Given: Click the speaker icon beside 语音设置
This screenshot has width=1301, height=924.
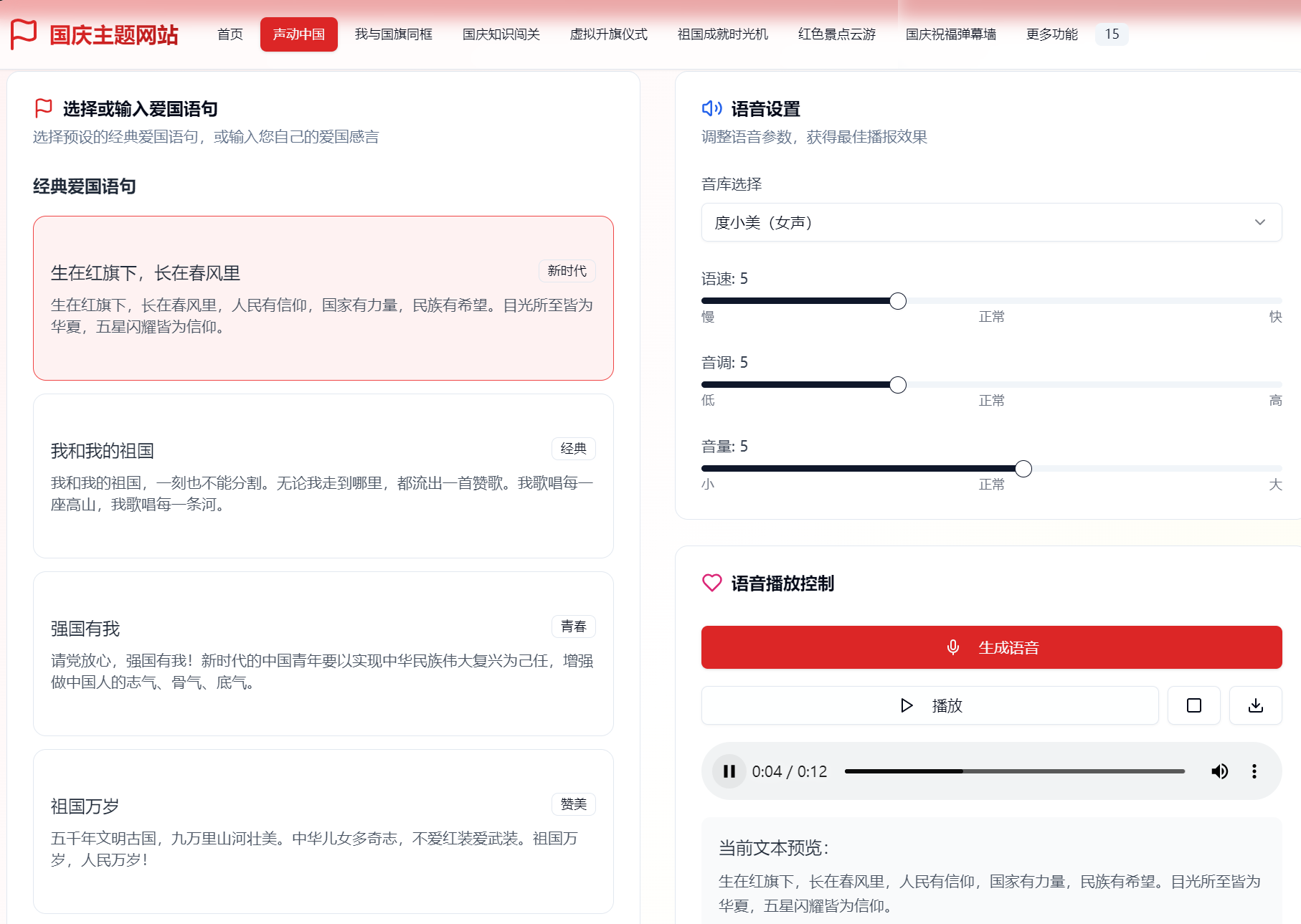Looking at the screenshot, I should click(x=711, y=108).
